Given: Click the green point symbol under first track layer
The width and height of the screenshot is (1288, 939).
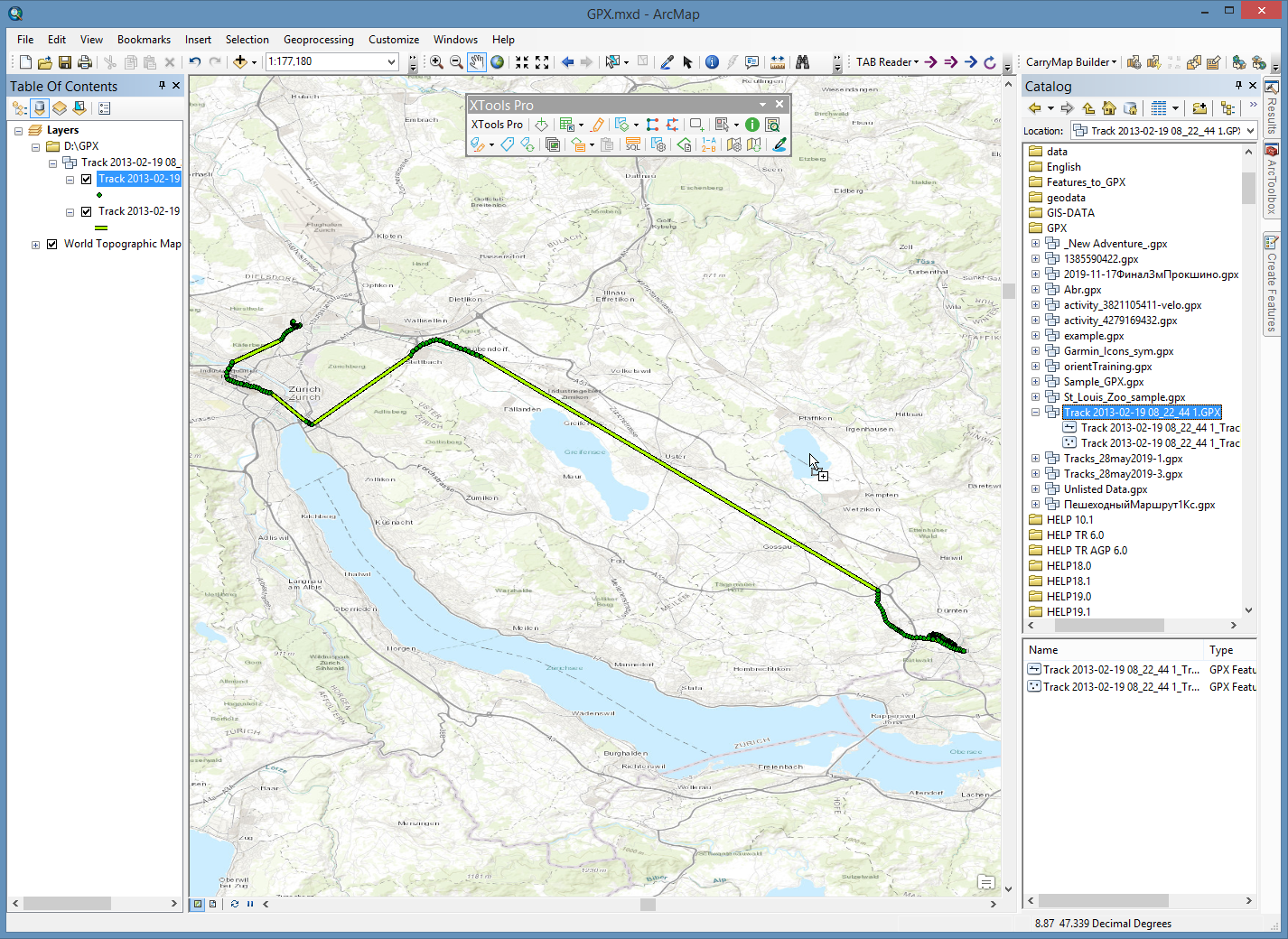Looking at the screenshot, I should (99, 195).
